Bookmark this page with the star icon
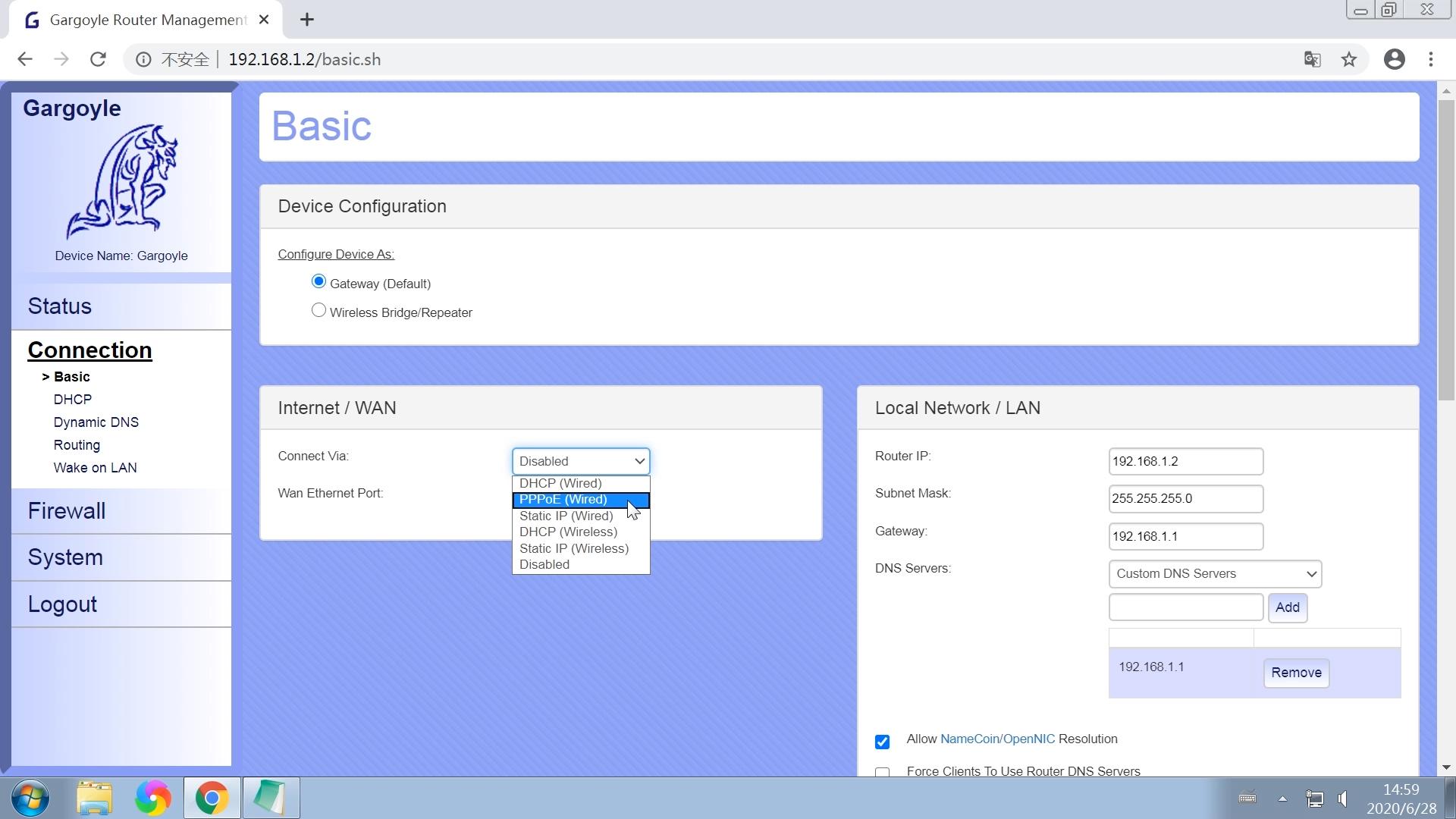This screenshot has height=819, width=1456. (1348, 59)
